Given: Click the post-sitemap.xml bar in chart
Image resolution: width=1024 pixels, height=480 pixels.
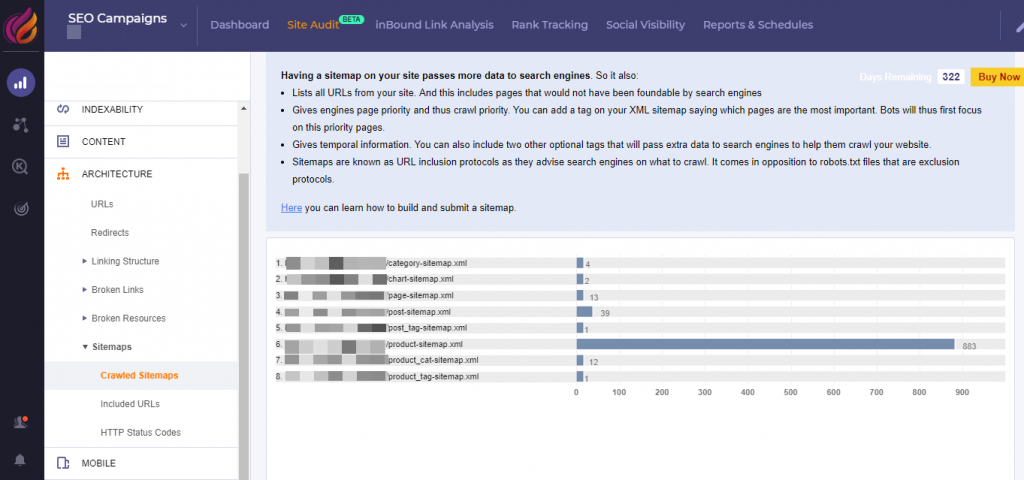Looking at the screenshot, I should point(584,312).
